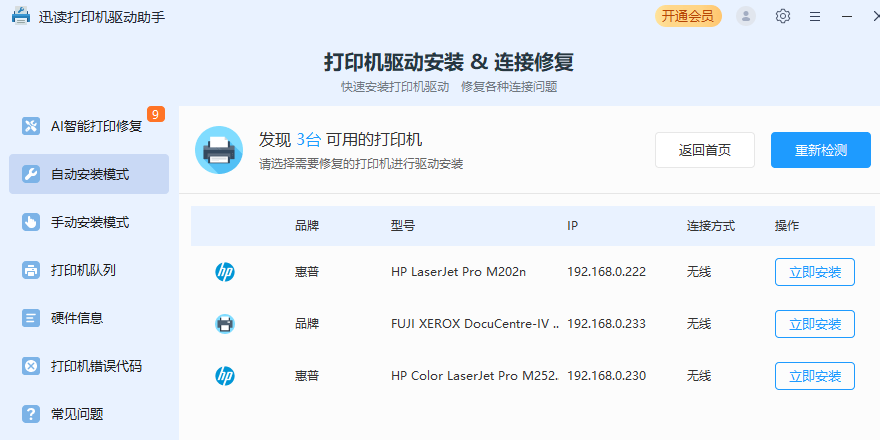
Task: Click 无线 in 192.168.0.222 row
Action: point(699,272)
